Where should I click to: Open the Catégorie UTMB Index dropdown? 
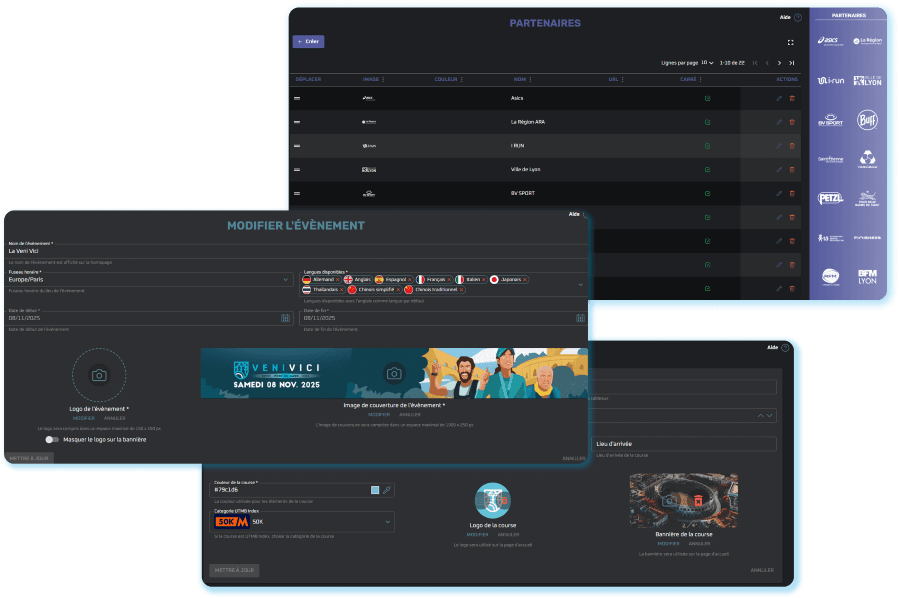tap(387, 521)
